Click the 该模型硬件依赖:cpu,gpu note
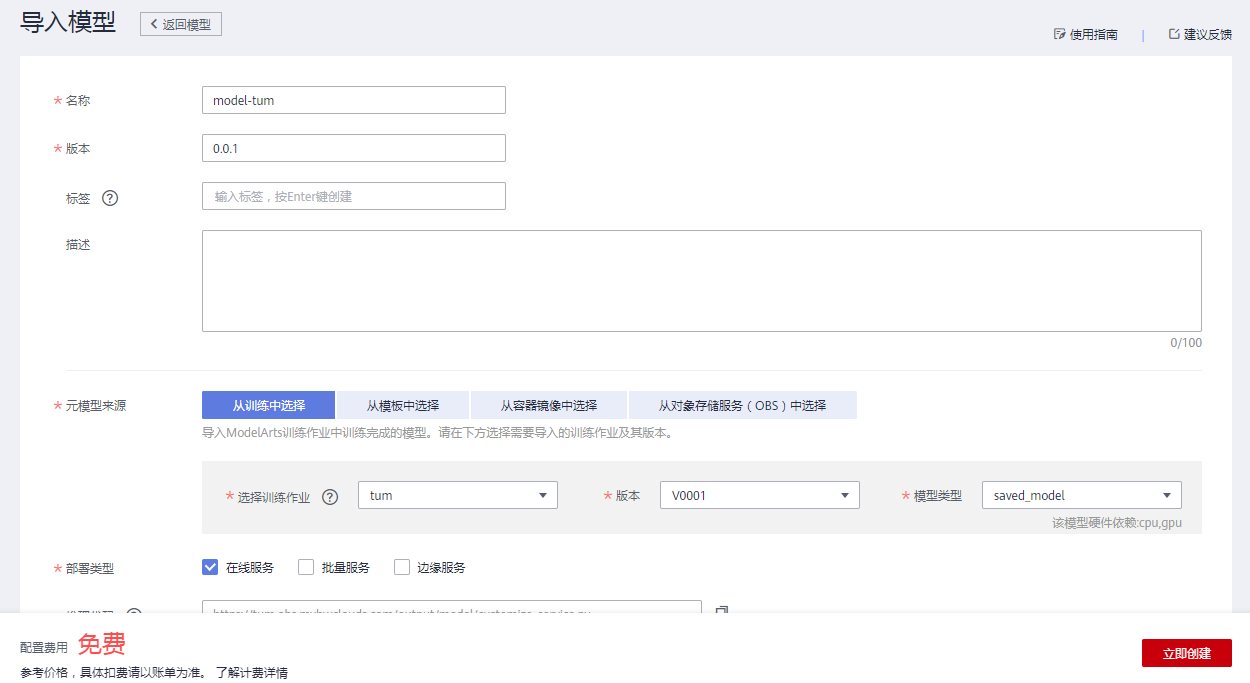1250x683 pixels. (x=1117, y=522)
